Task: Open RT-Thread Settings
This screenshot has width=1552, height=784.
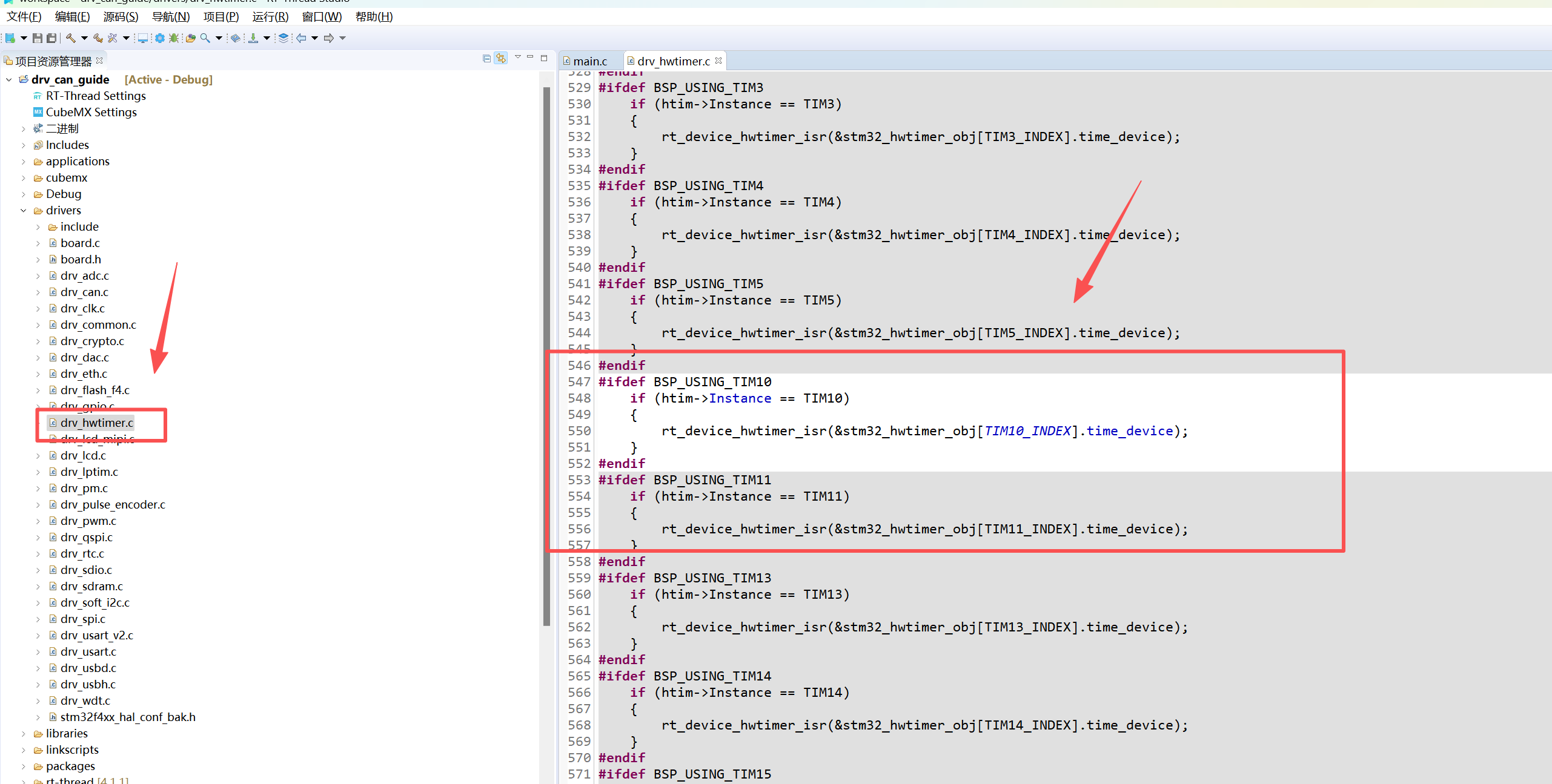Action: [95, 96]
